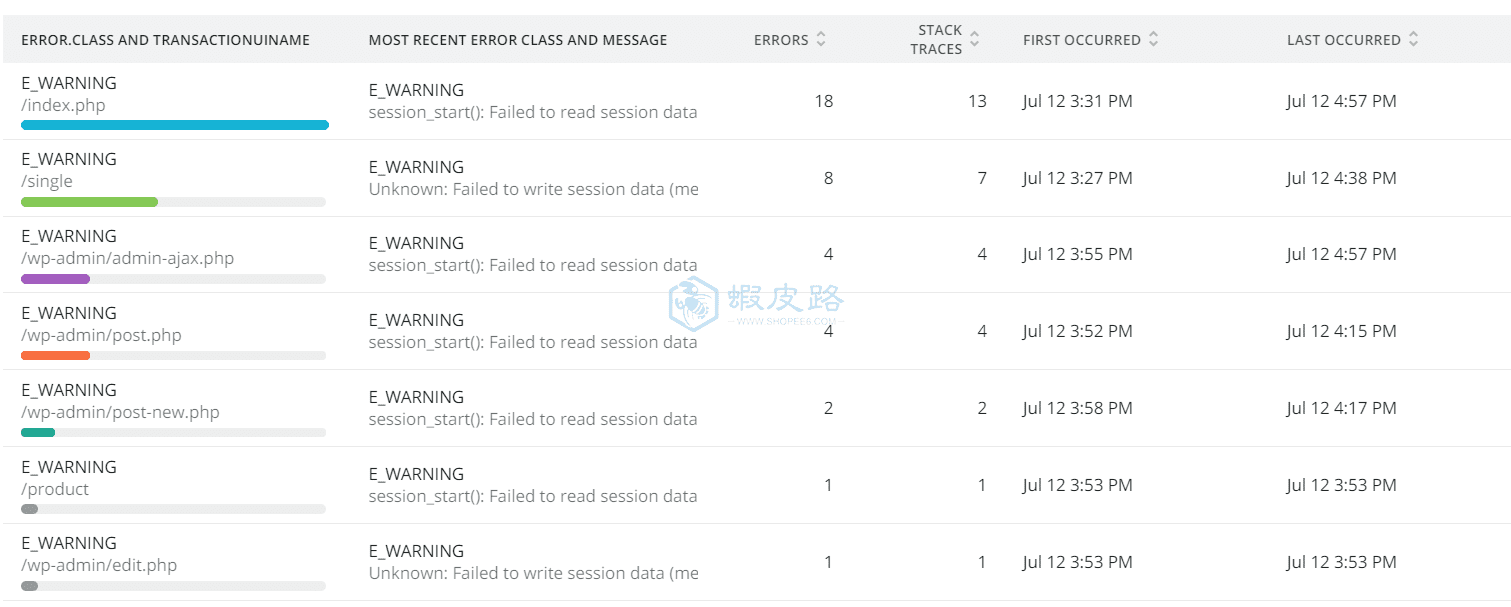The image size is (1511, 607).
Task: Click the Last Occurred header label
Action: click(x=1343, y=40)
